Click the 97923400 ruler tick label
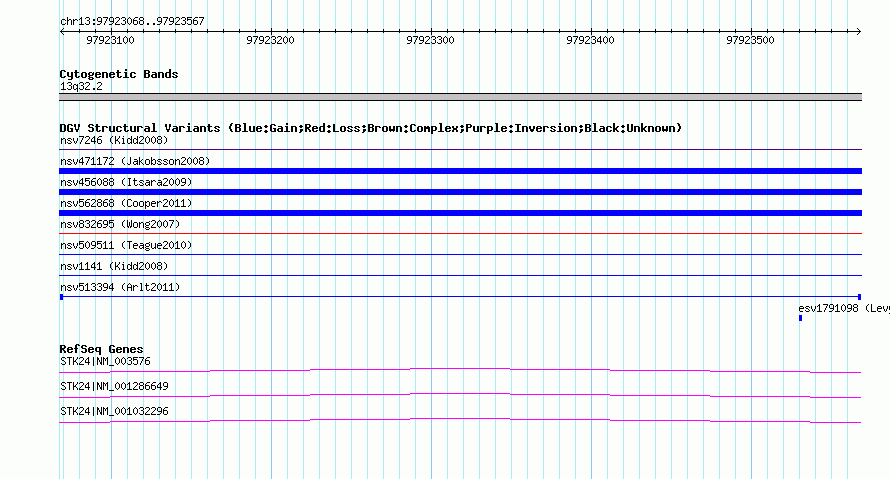890x479 pixels. pyautogui.click(x=590, y=40)
